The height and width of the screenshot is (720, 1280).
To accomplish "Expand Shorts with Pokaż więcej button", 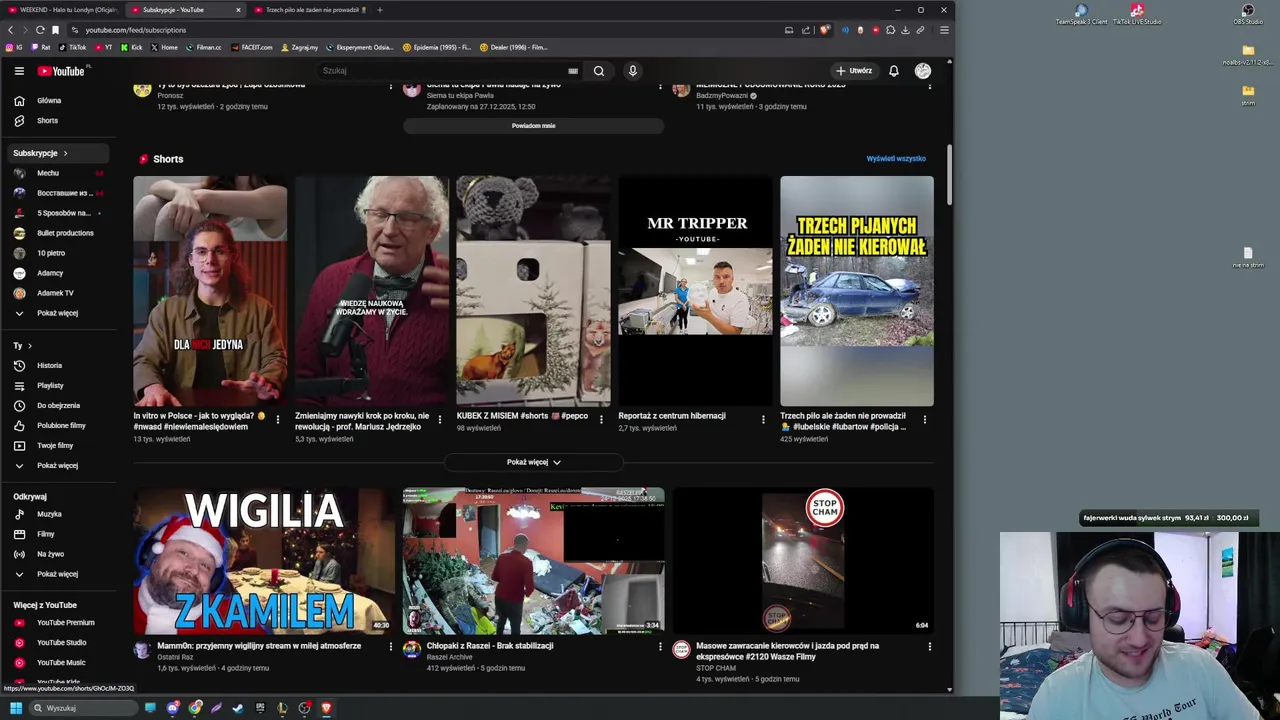I will pyautogui.click(x=533, y=462).
